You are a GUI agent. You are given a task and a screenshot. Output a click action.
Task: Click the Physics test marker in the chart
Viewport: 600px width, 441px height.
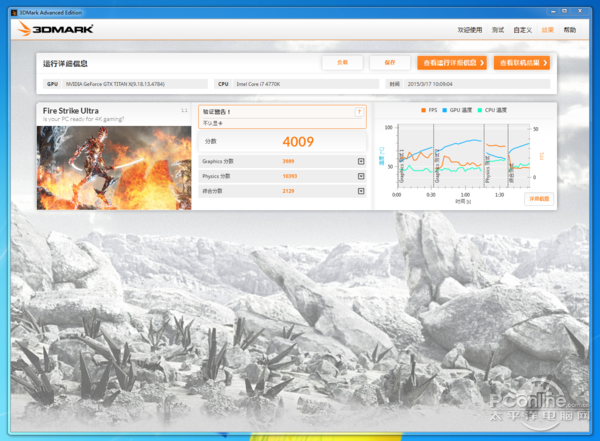[x=488, y=169]
